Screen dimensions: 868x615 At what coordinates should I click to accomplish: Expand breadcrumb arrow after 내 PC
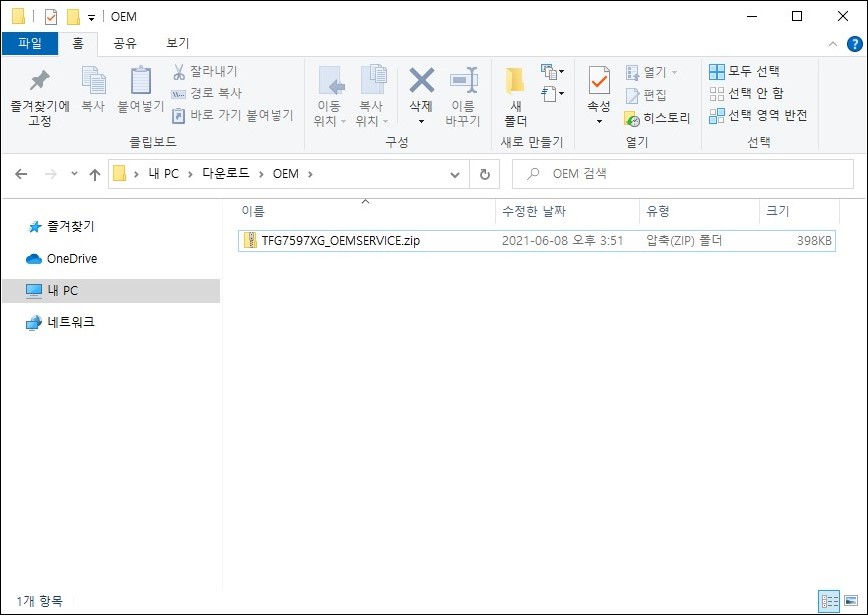[190, 174]
